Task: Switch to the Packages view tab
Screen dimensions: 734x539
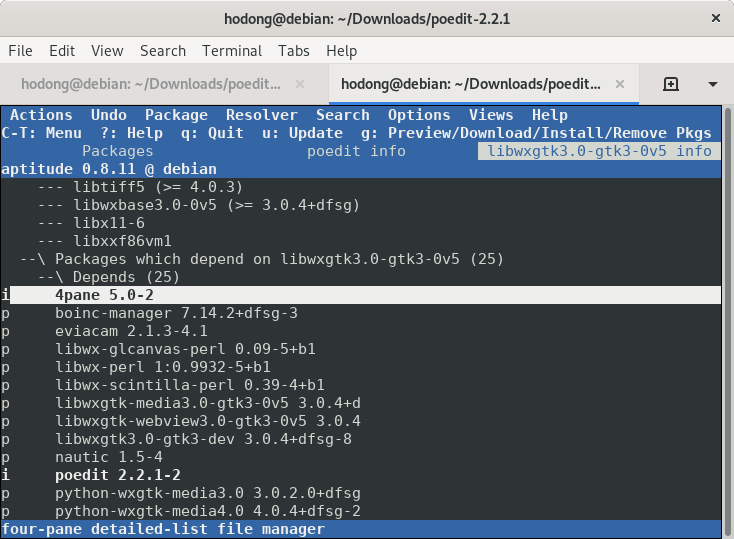Action: pyautogui.click(x=117, y=151)
